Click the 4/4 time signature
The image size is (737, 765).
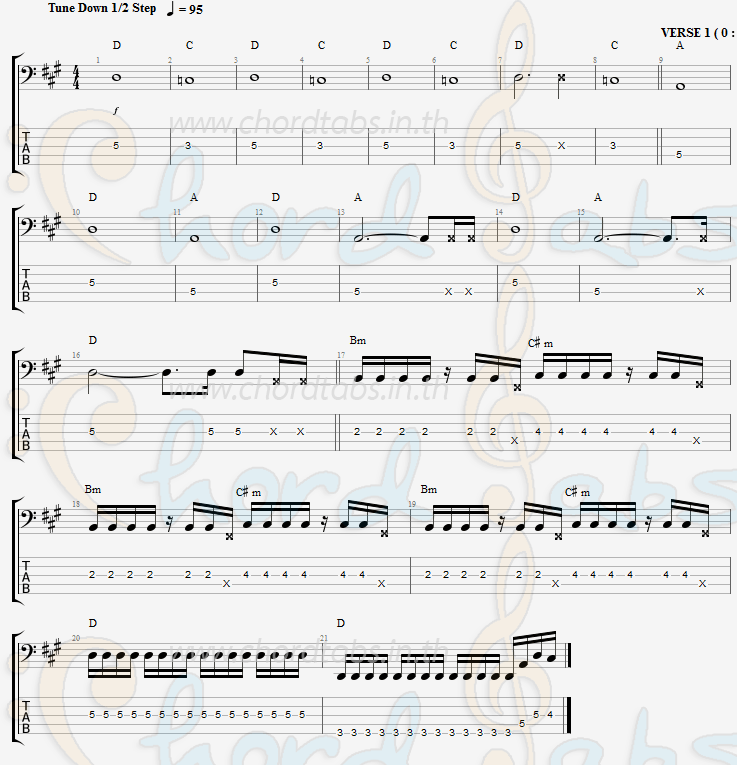click(x=75, y=78)
